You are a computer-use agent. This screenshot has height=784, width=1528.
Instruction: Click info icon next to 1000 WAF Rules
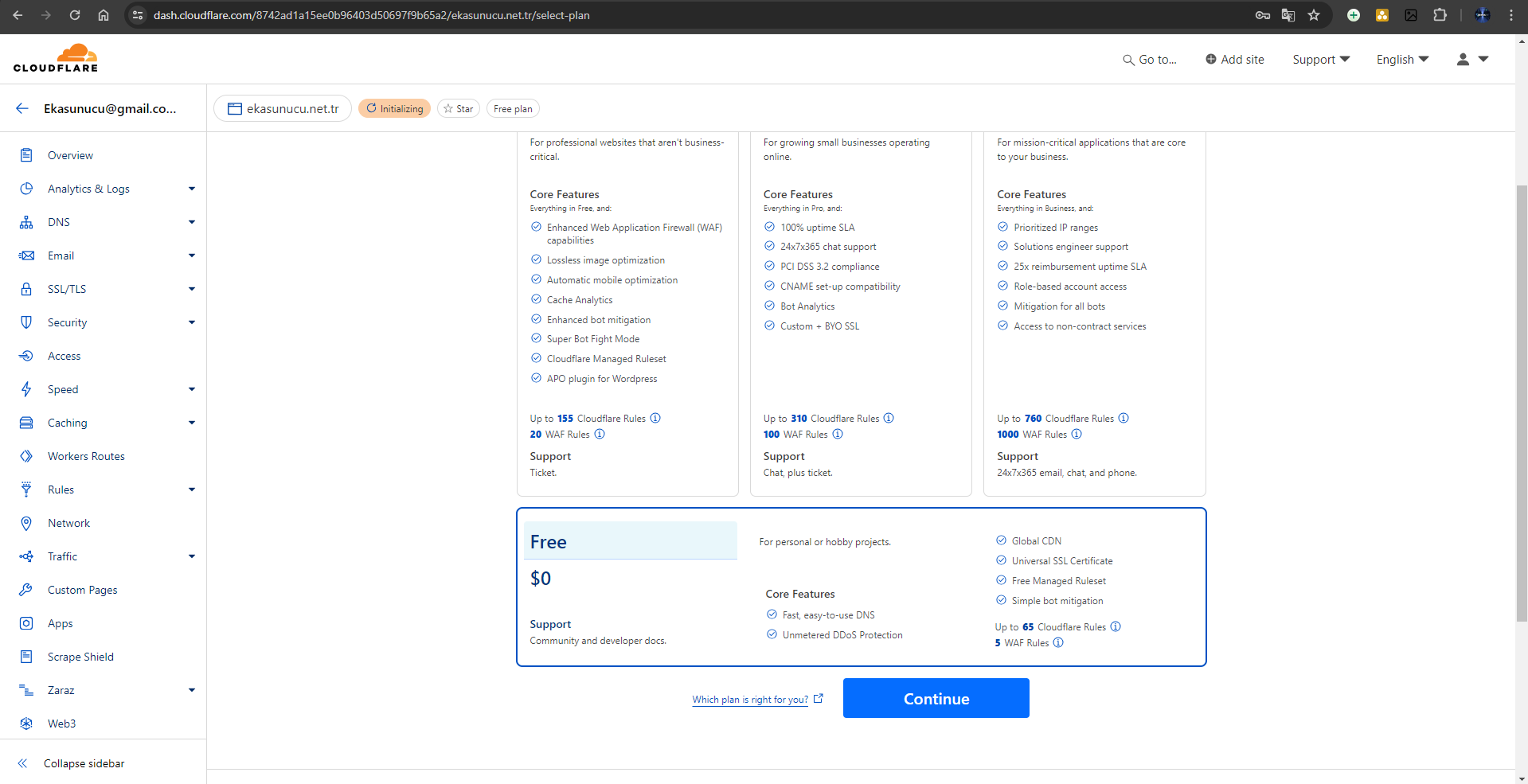[1077, 434]
